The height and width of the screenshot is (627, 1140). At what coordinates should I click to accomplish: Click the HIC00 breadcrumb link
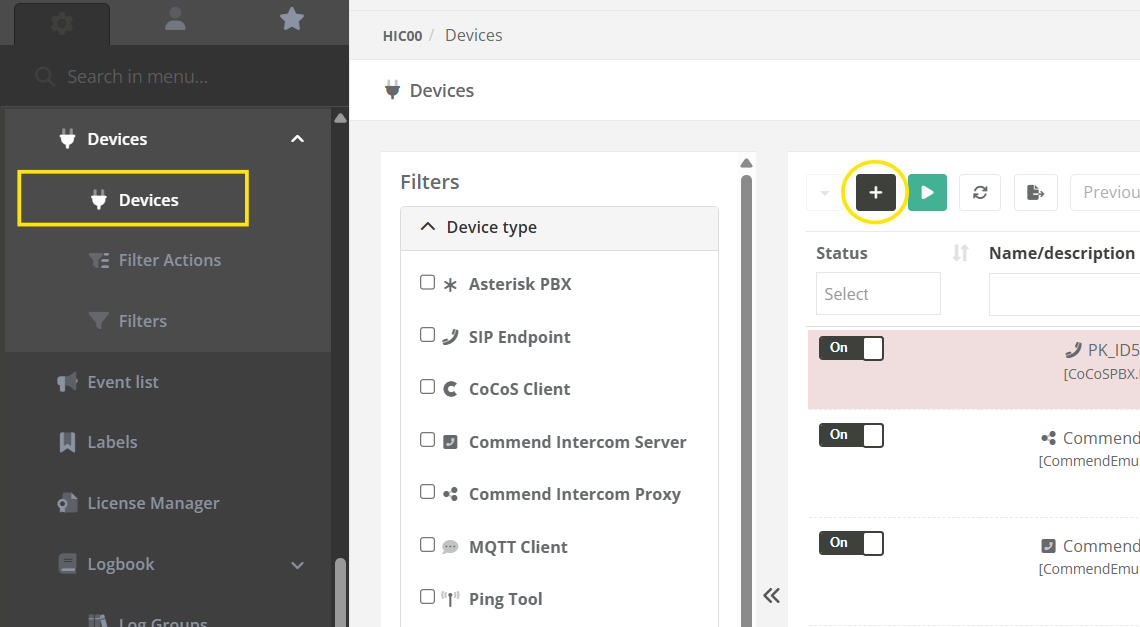pyautogui.click(x=402, y=36)
